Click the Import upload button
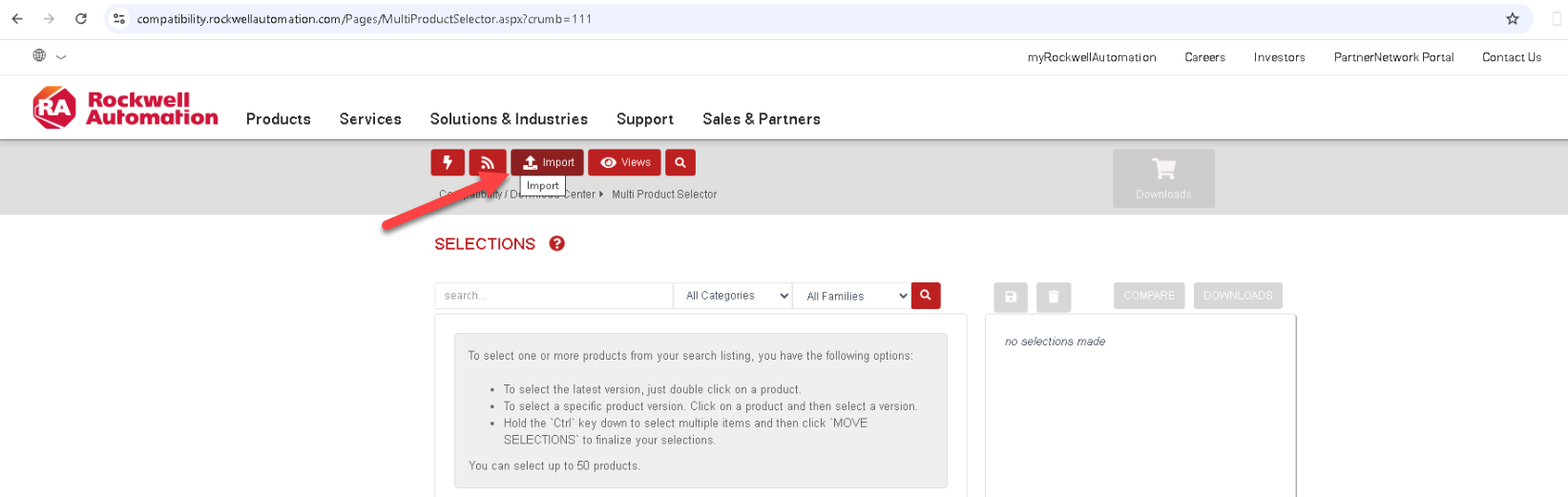 [548, 162]
